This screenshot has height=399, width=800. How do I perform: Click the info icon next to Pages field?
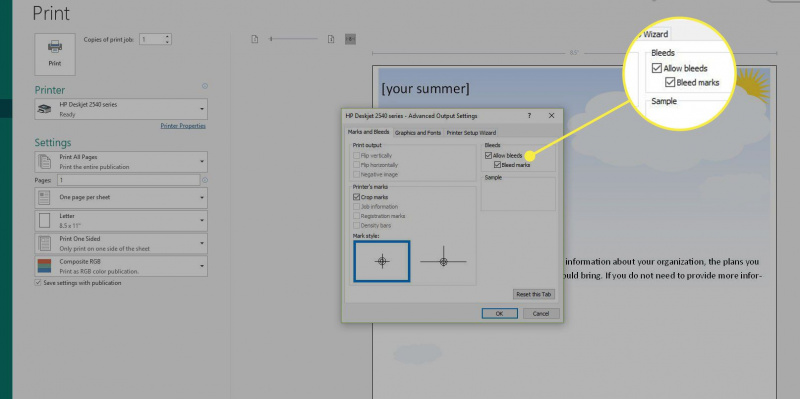[x=205, y=180]
